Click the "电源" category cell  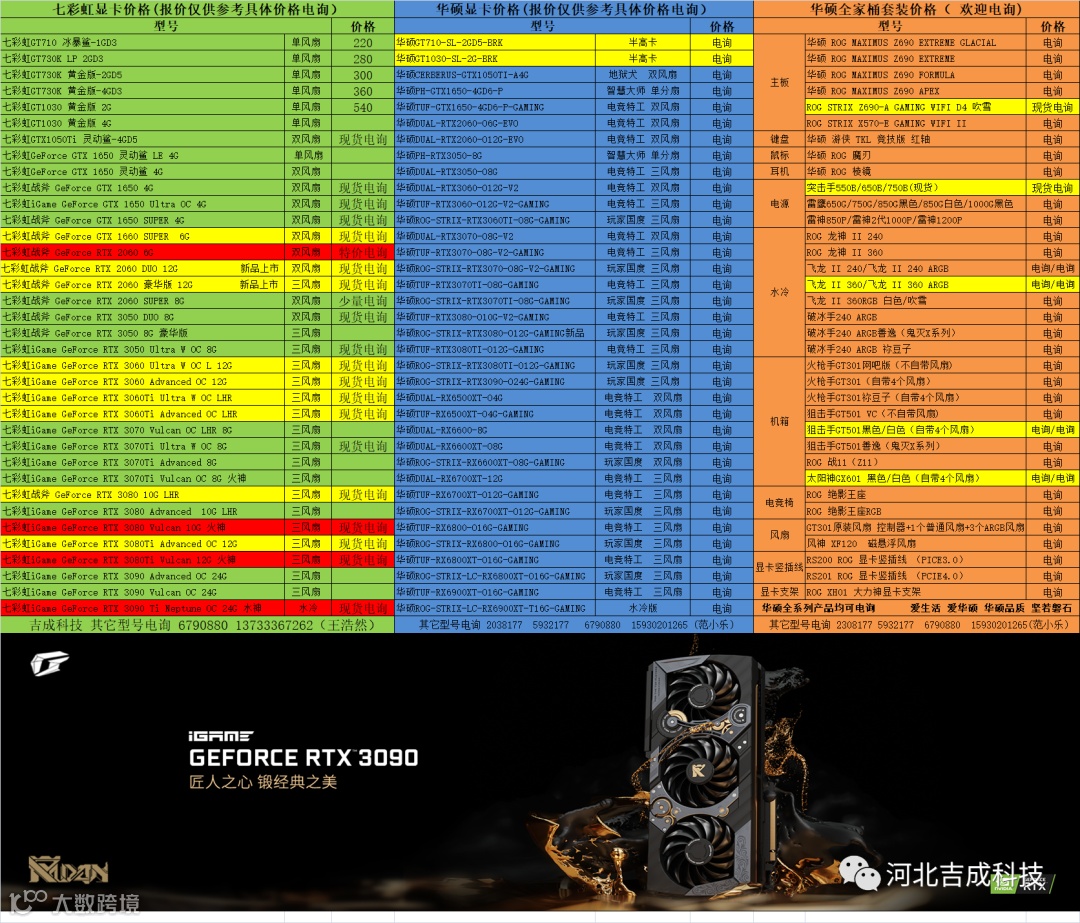coord(780,204)
